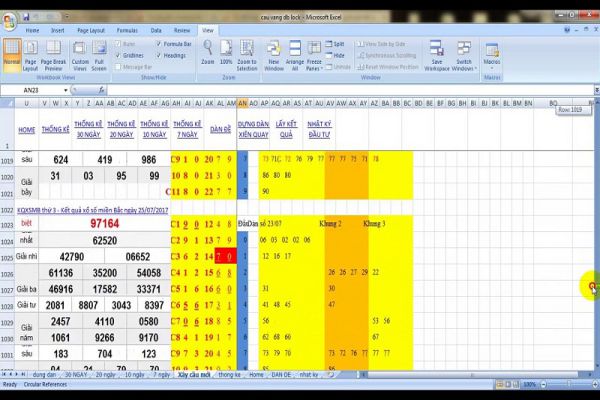600x400 pixels.
Task: Open Switch Windows list
Action: (464, 56)
